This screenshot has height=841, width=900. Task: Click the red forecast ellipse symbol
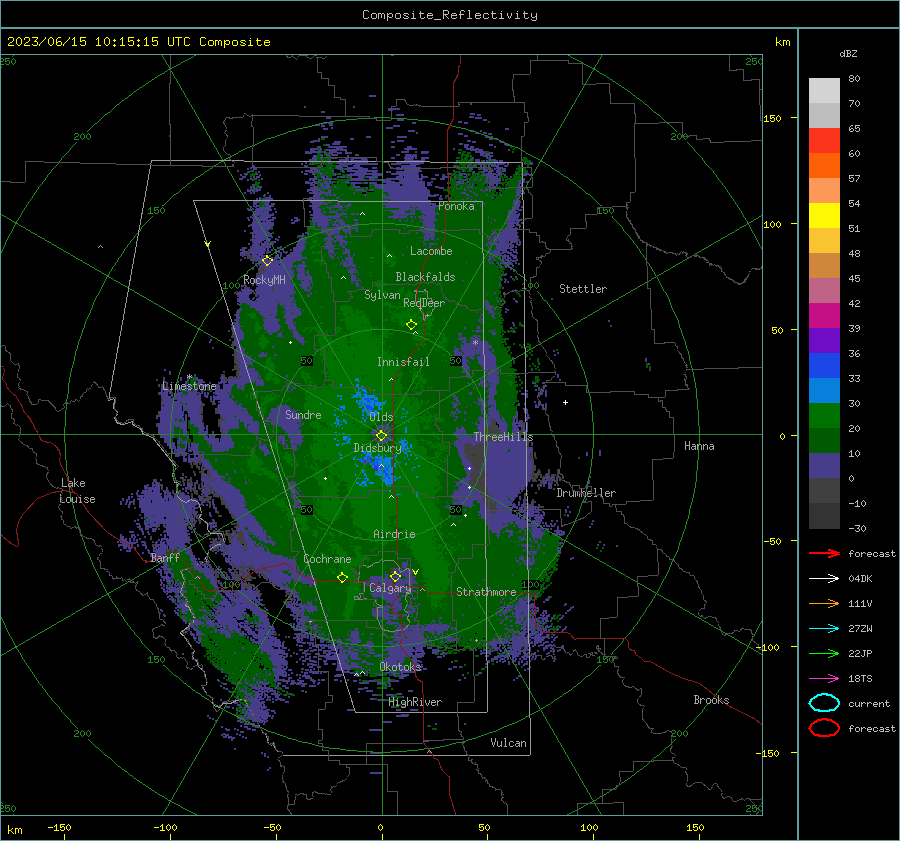click(824, 728)
